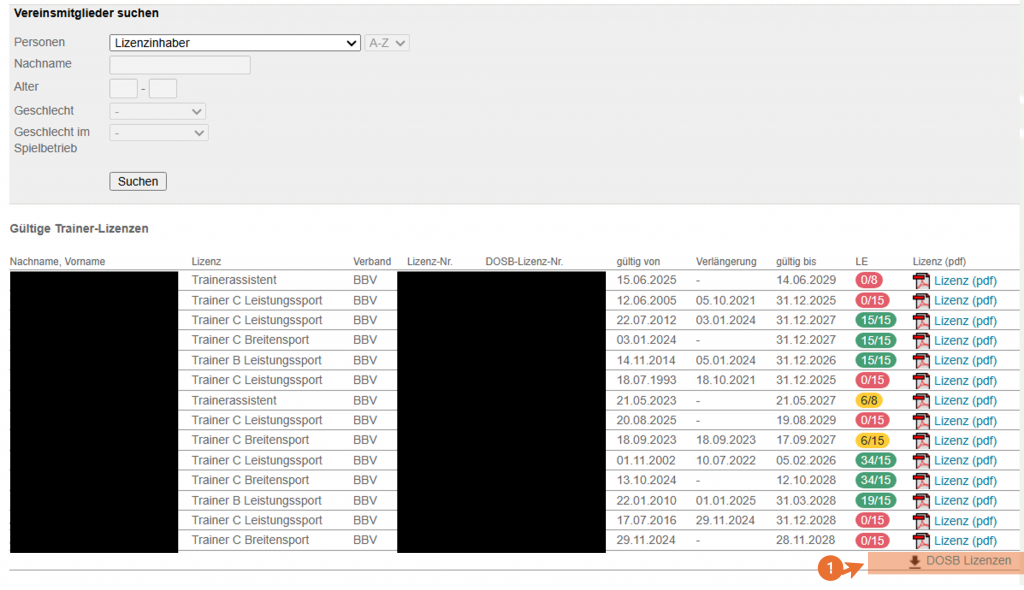This screenshot has width=1024, height=590.
Task: Click the PDF icon in the 01.11.2002 row
Action: pyautogui.click(x=921, y=461)
